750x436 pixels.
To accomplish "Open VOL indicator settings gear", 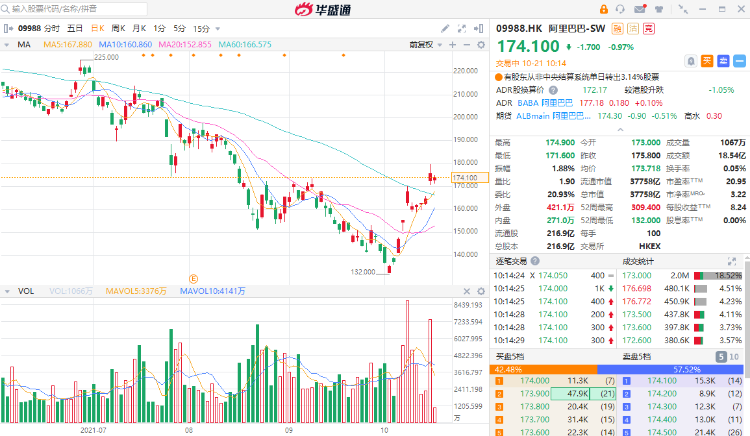I will pos(481,291).
